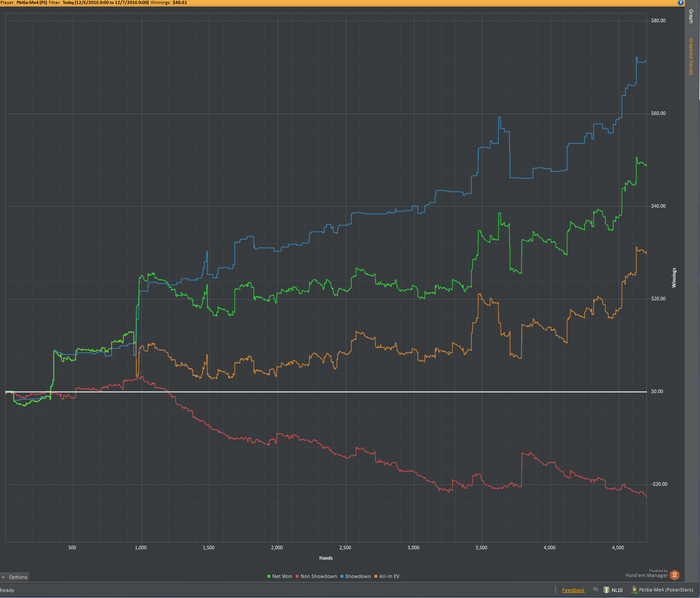
Task: Click the 4,500 hands axis label
Action: pos(618,548)
